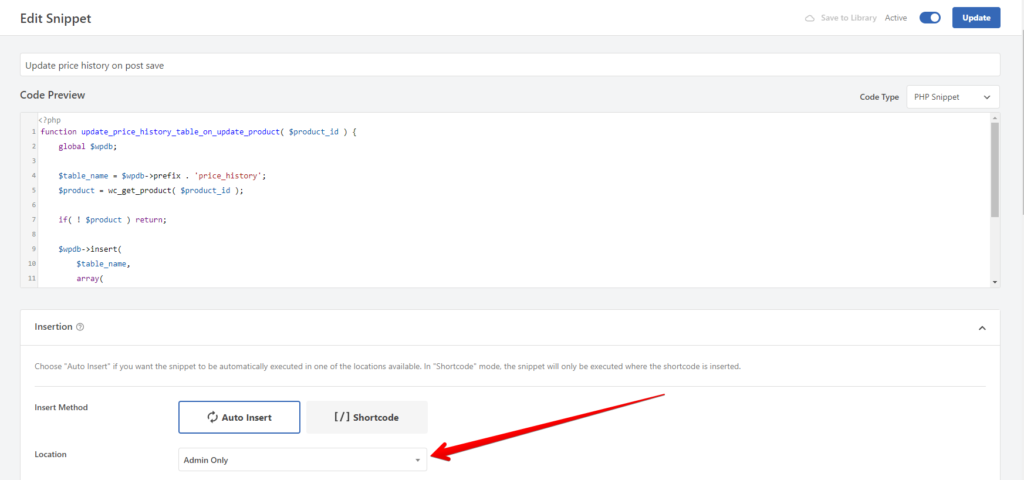This screenshot has width=1024, height=480.
Task: Click the code editor vertical scrollbar thumb
Action: (994, 170)
